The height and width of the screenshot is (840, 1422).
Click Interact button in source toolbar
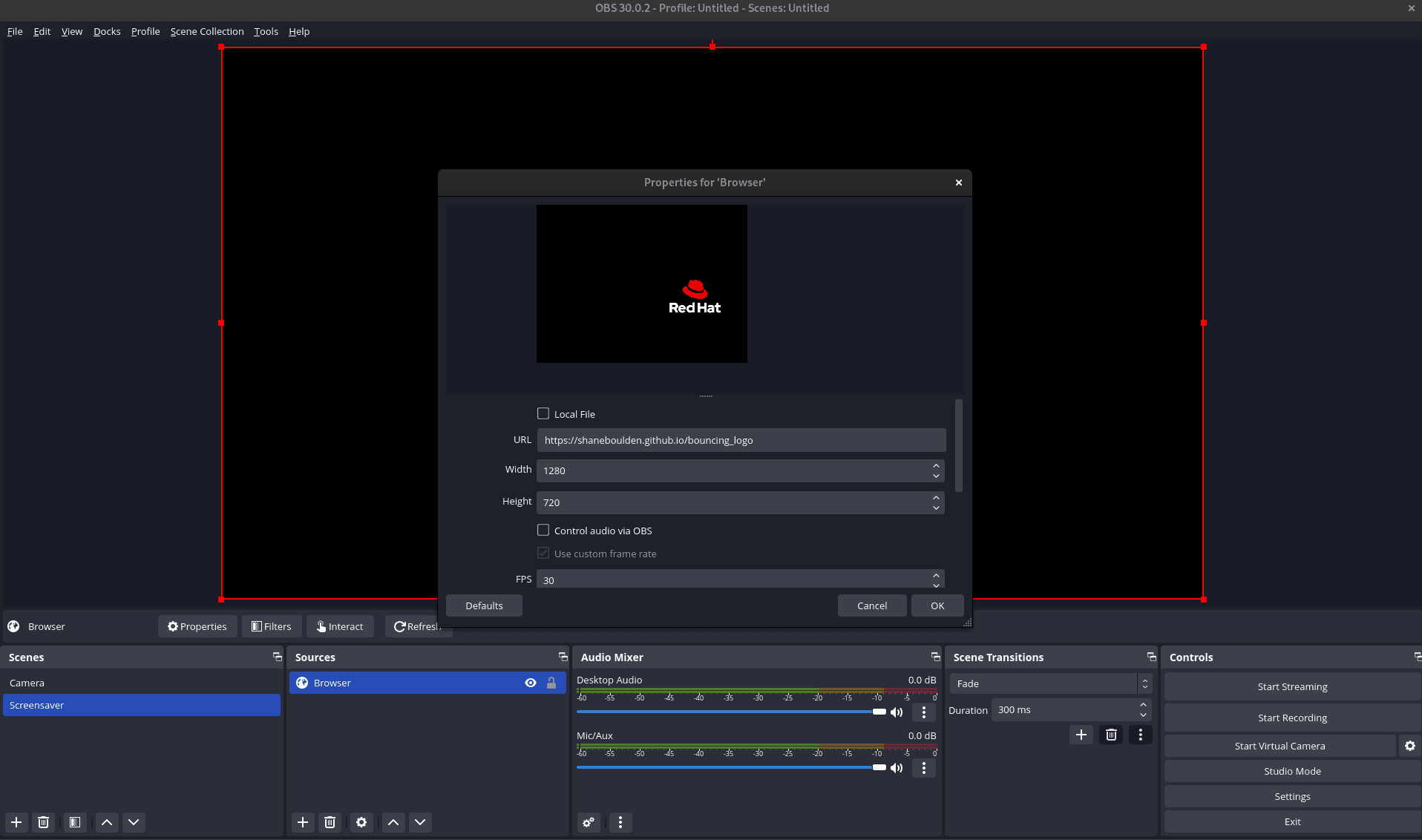tap(340, 626)
